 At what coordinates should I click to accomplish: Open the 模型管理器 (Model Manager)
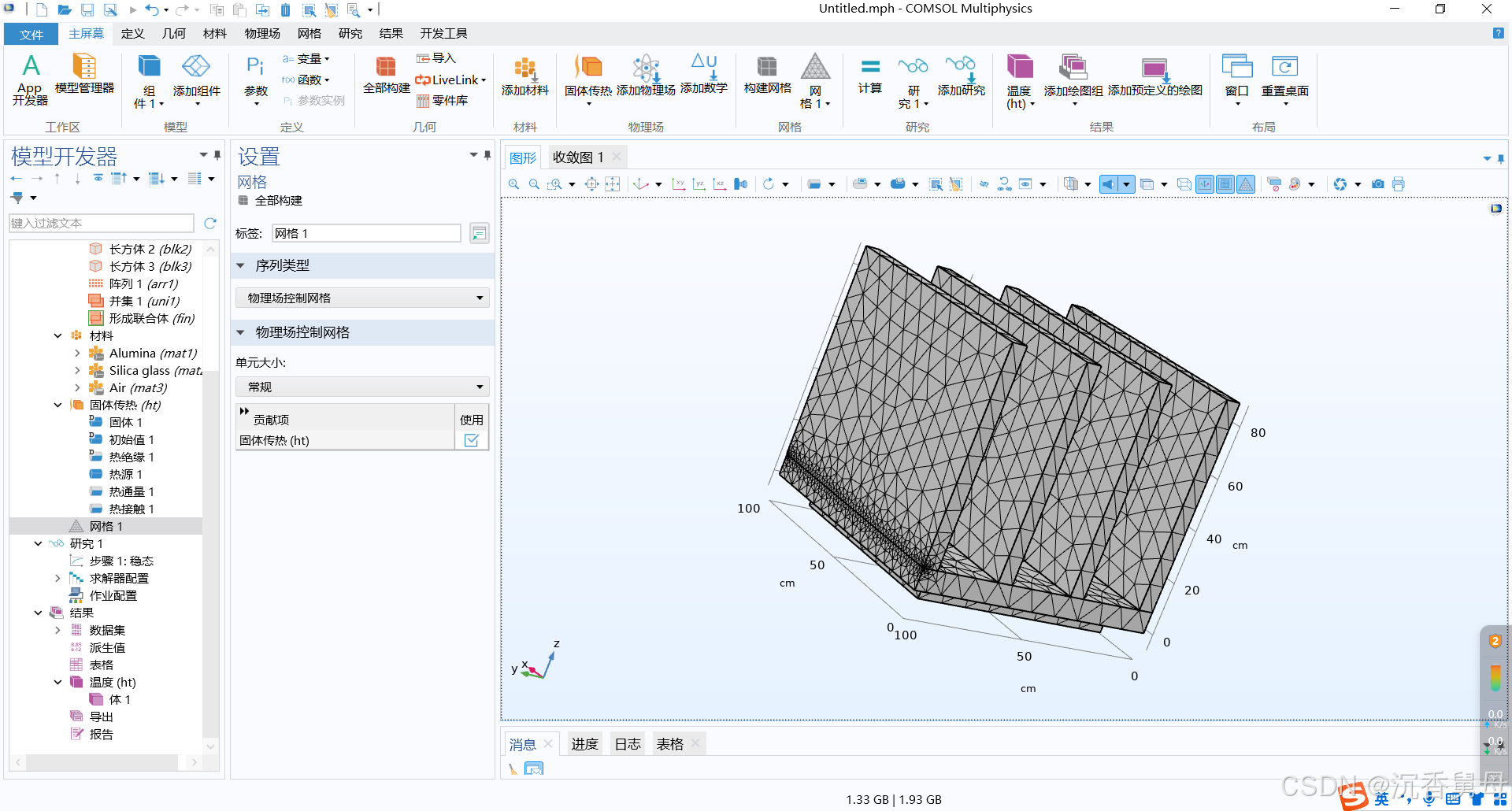coord(84,73)
